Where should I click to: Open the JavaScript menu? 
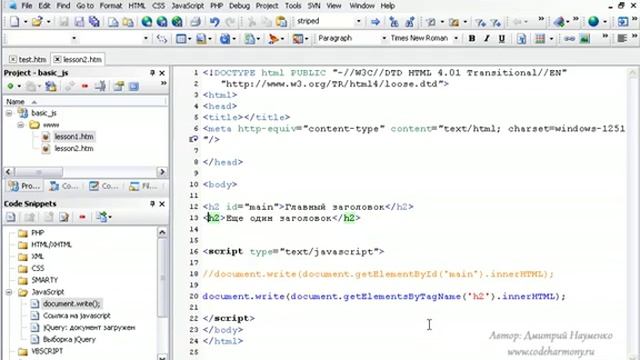pos(187,6)
